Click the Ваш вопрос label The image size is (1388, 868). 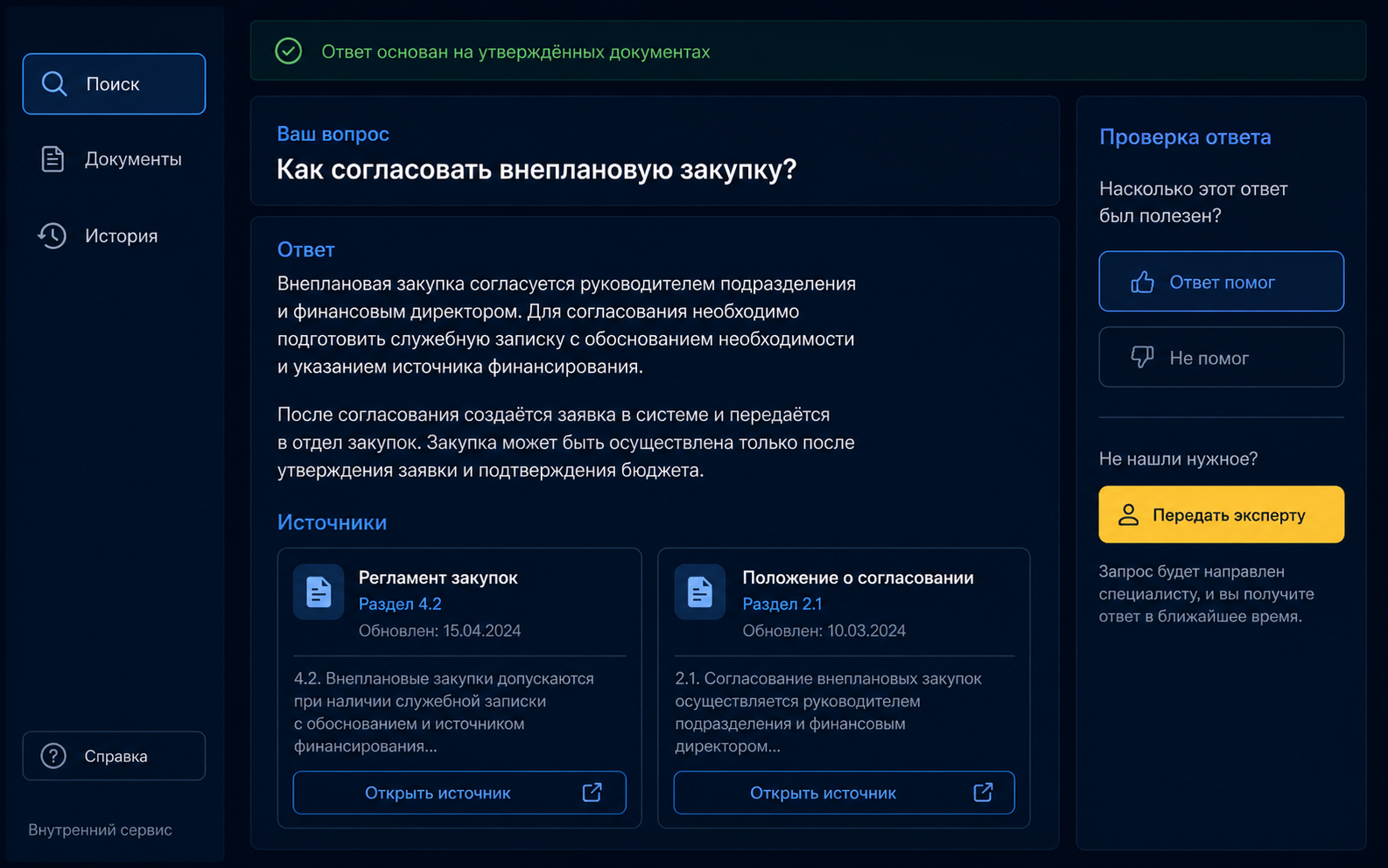coord(333,134)
